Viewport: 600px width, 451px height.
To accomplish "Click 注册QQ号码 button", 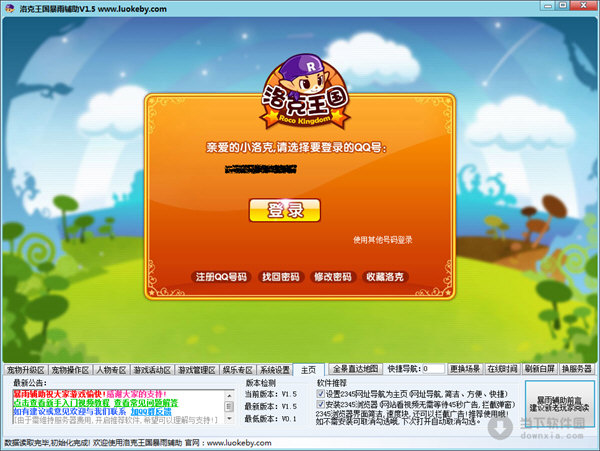I will point(221,277).
